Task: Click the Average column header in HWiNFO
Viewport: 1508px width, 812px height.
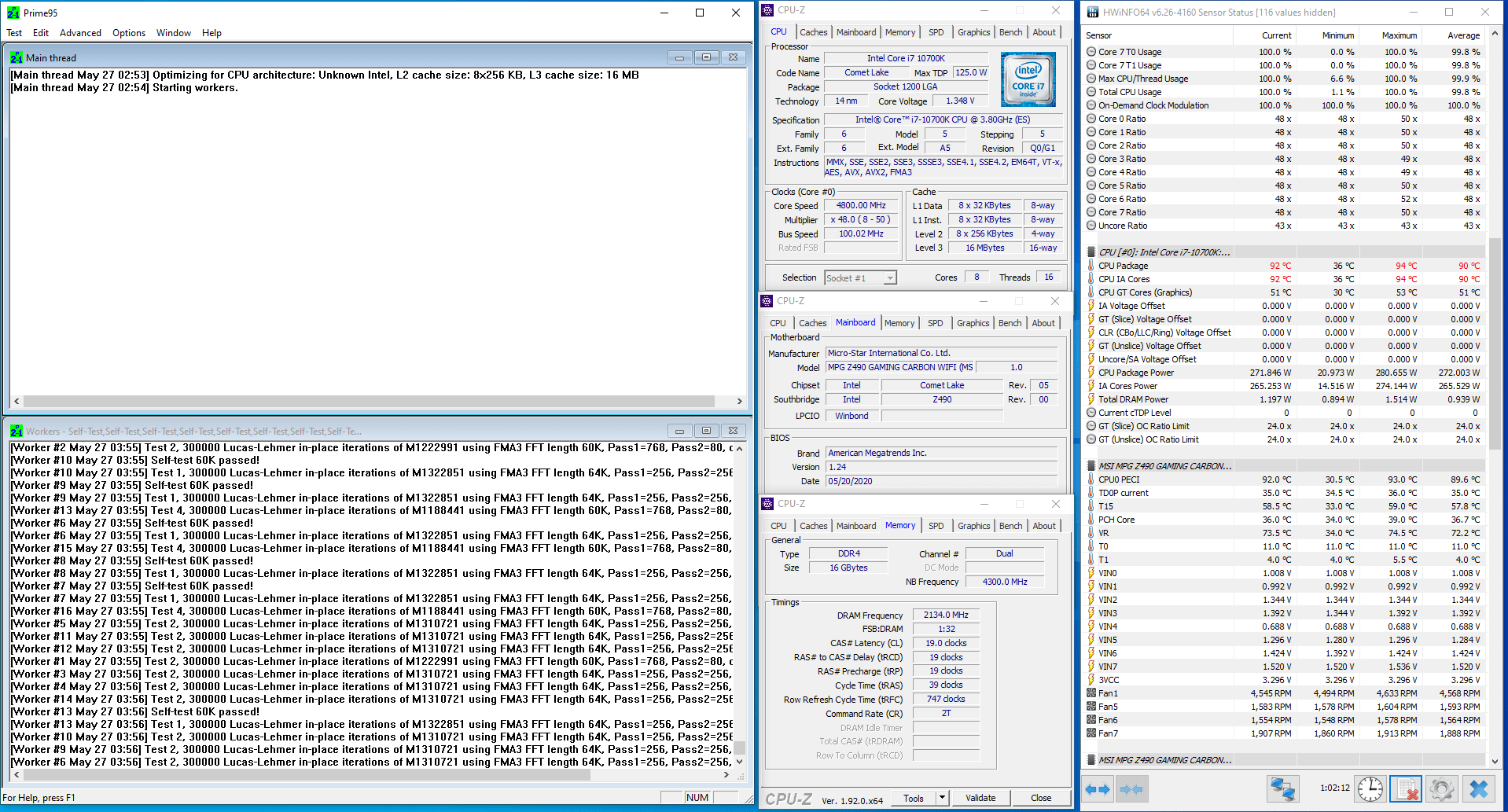Action: coord(1453,35)
